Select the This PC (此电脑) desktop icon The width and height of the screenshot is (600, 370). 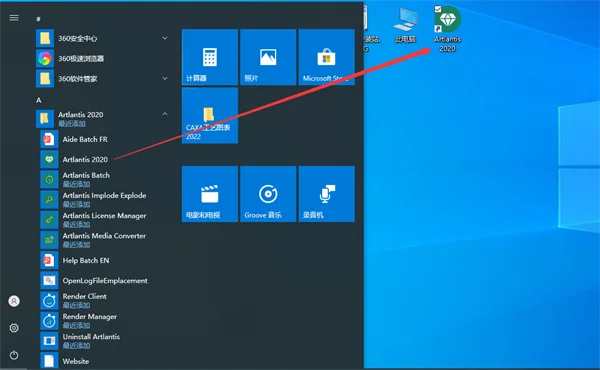click(405, 25)
